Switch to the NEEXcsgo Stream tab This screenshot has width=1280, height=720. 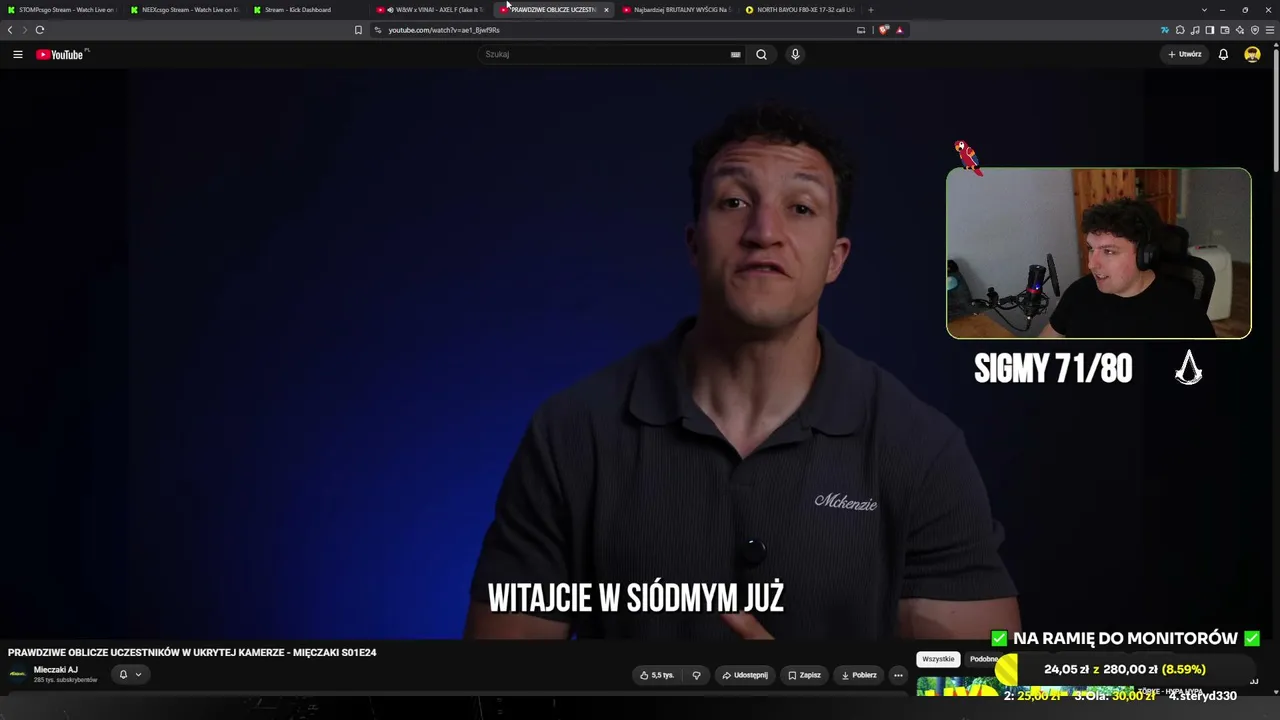click(x=185, y=10)
